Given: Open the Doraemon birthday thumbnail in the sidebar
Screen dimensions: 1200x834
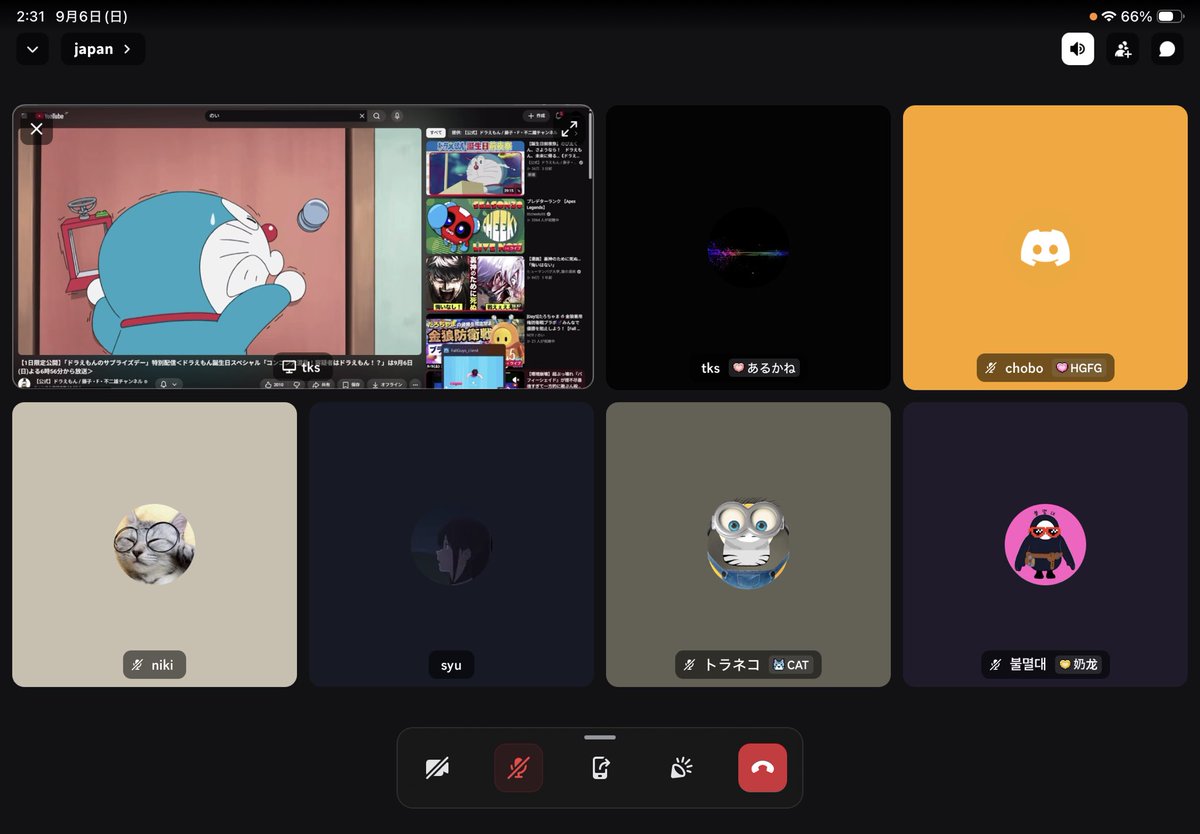Looking at the screenshot, I should coord(475,168).
